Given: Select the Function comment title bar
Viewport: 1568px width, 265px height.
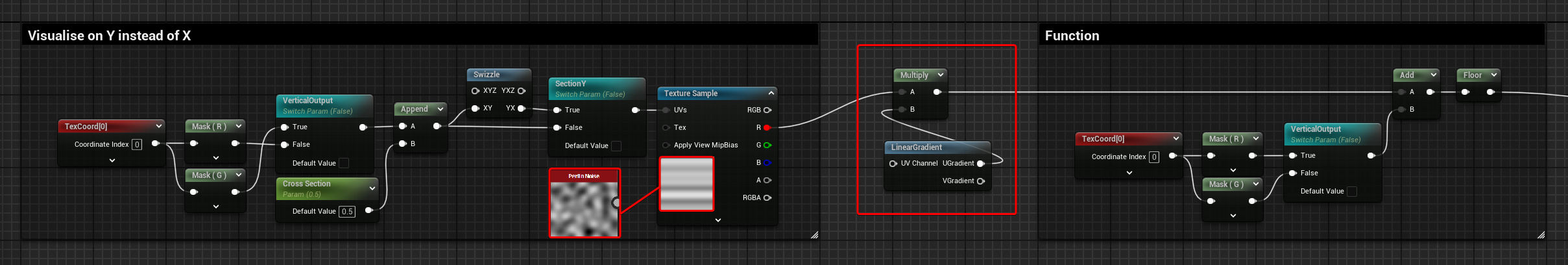Looking at the screenshot, I should click(1072, 36).
